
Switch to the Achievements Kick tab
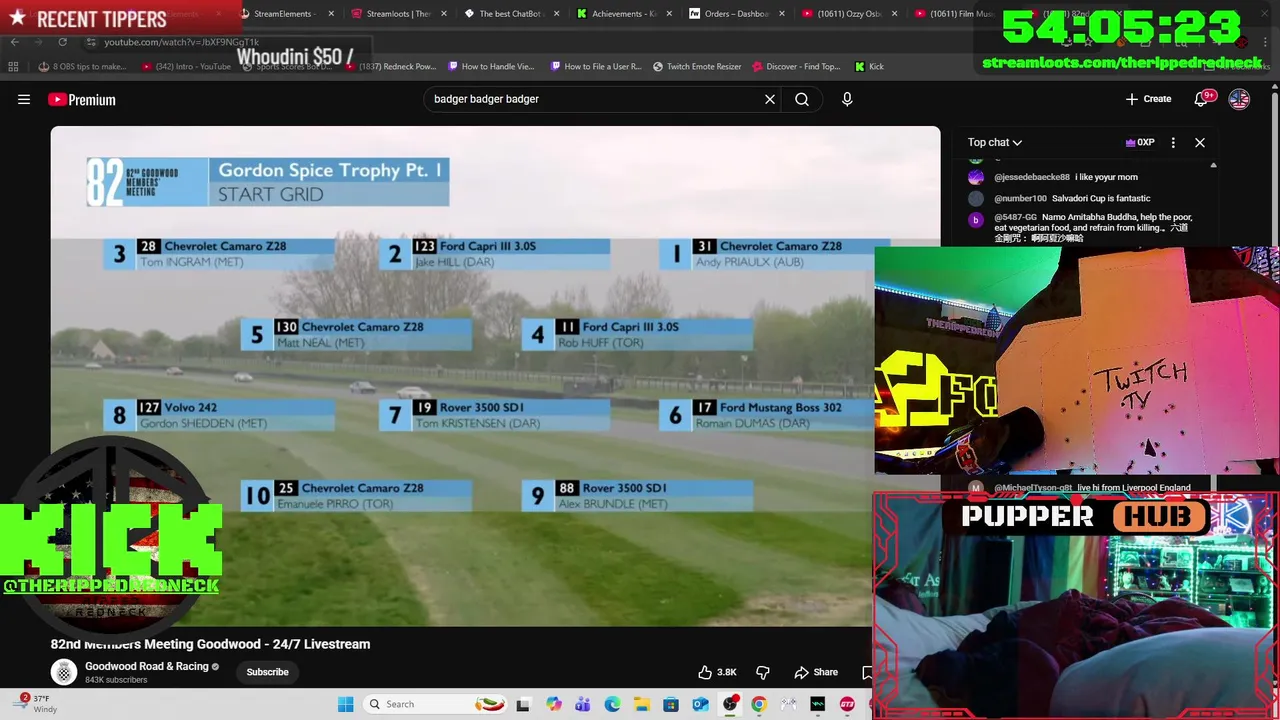pyautogui.click(x=624, y=14)
